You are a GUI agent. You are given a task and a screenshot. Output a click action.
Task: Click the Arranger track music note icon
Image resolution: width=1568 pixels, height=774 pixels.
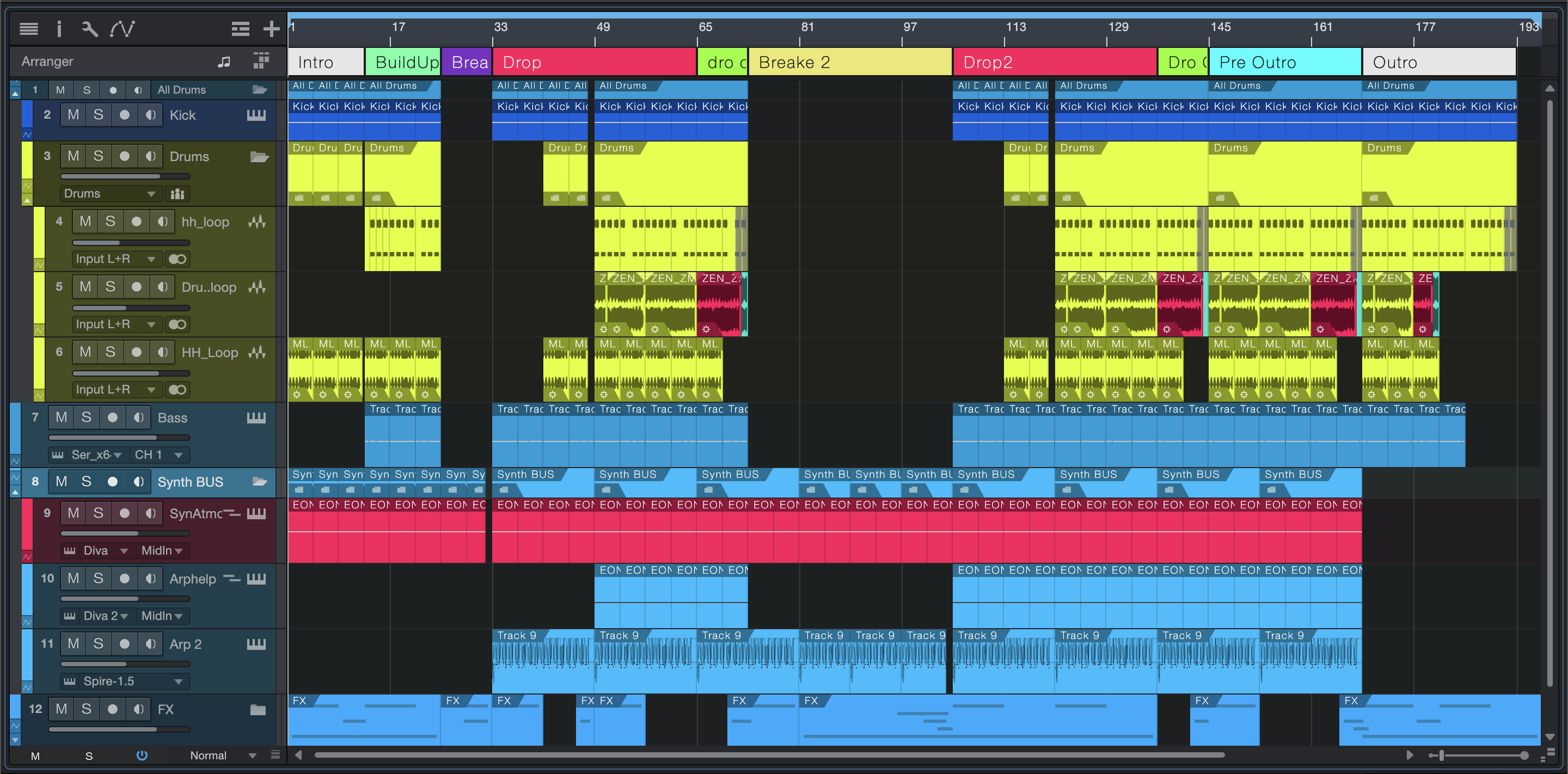pos(224,62)
